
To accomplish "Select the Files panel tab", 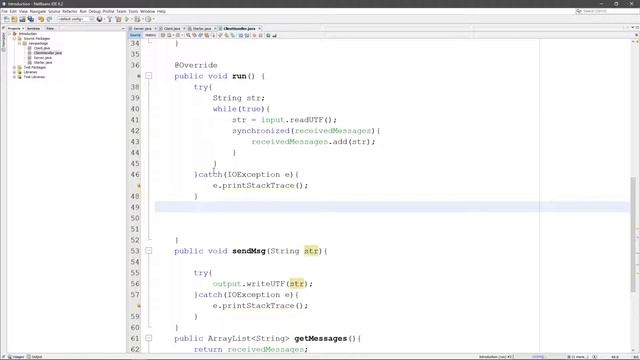I will (50, 29).
